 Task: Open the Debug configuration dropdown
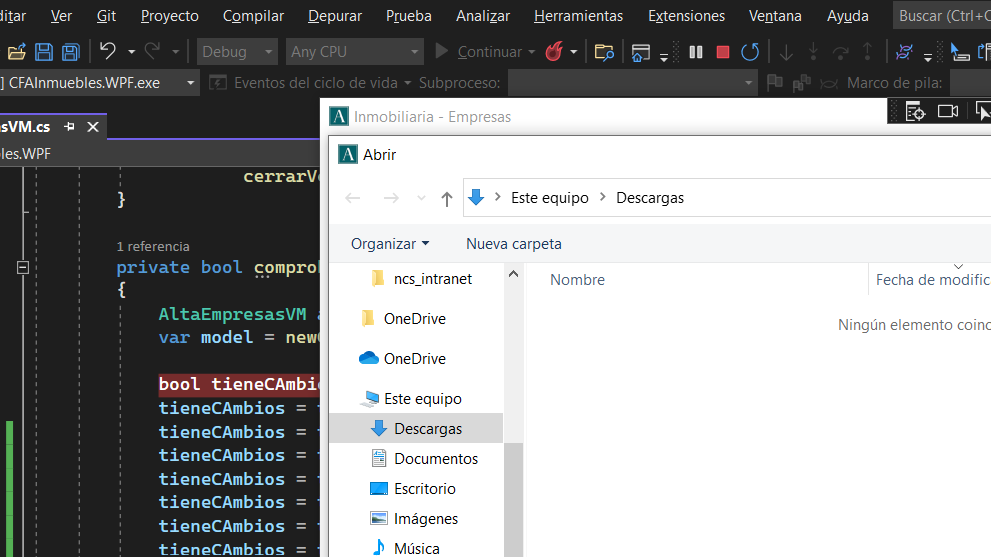tap(238, 52)
